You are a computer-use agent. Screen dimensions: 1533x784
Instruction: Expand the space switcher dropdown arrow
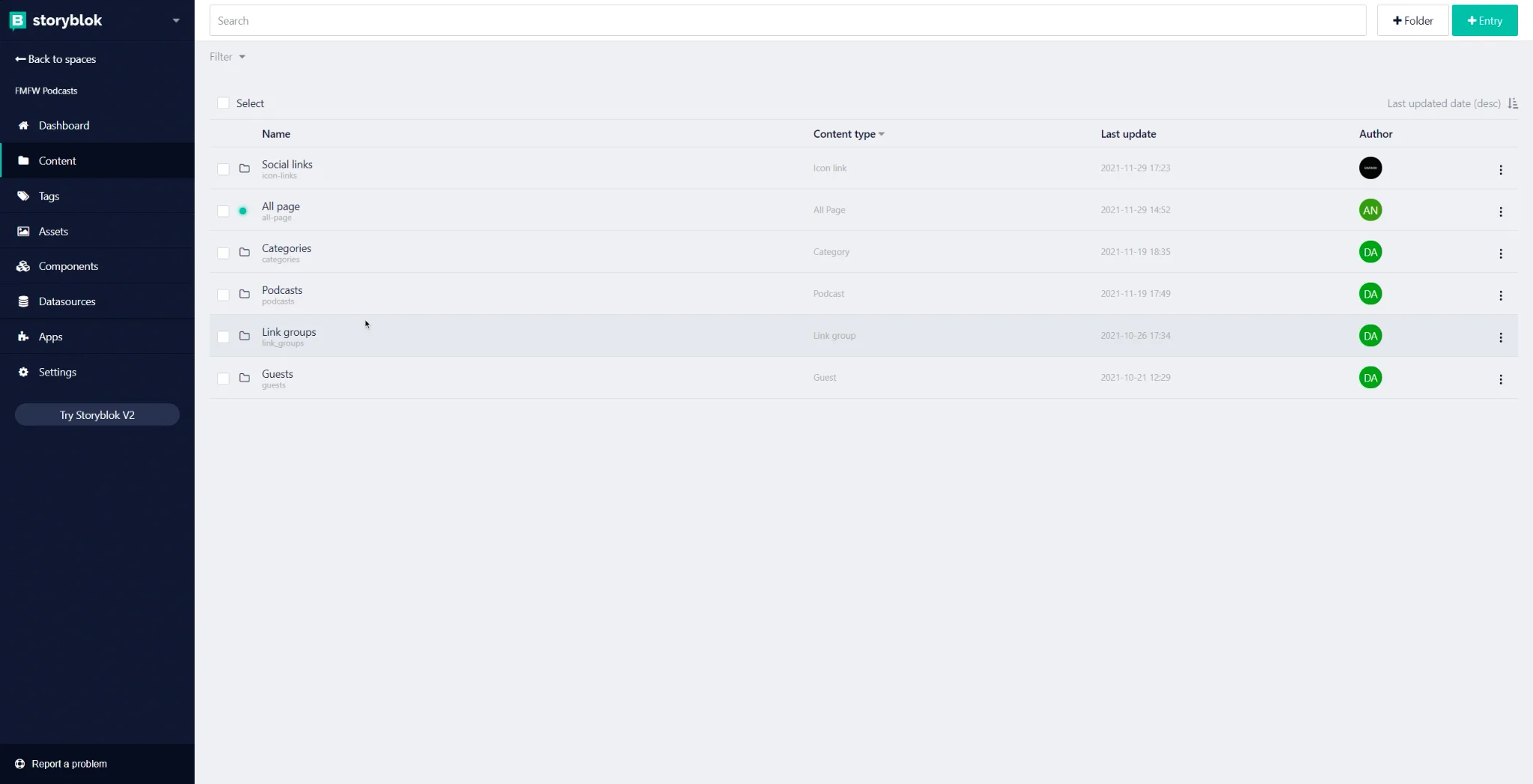pyautogui.click(x=176, y=21)
